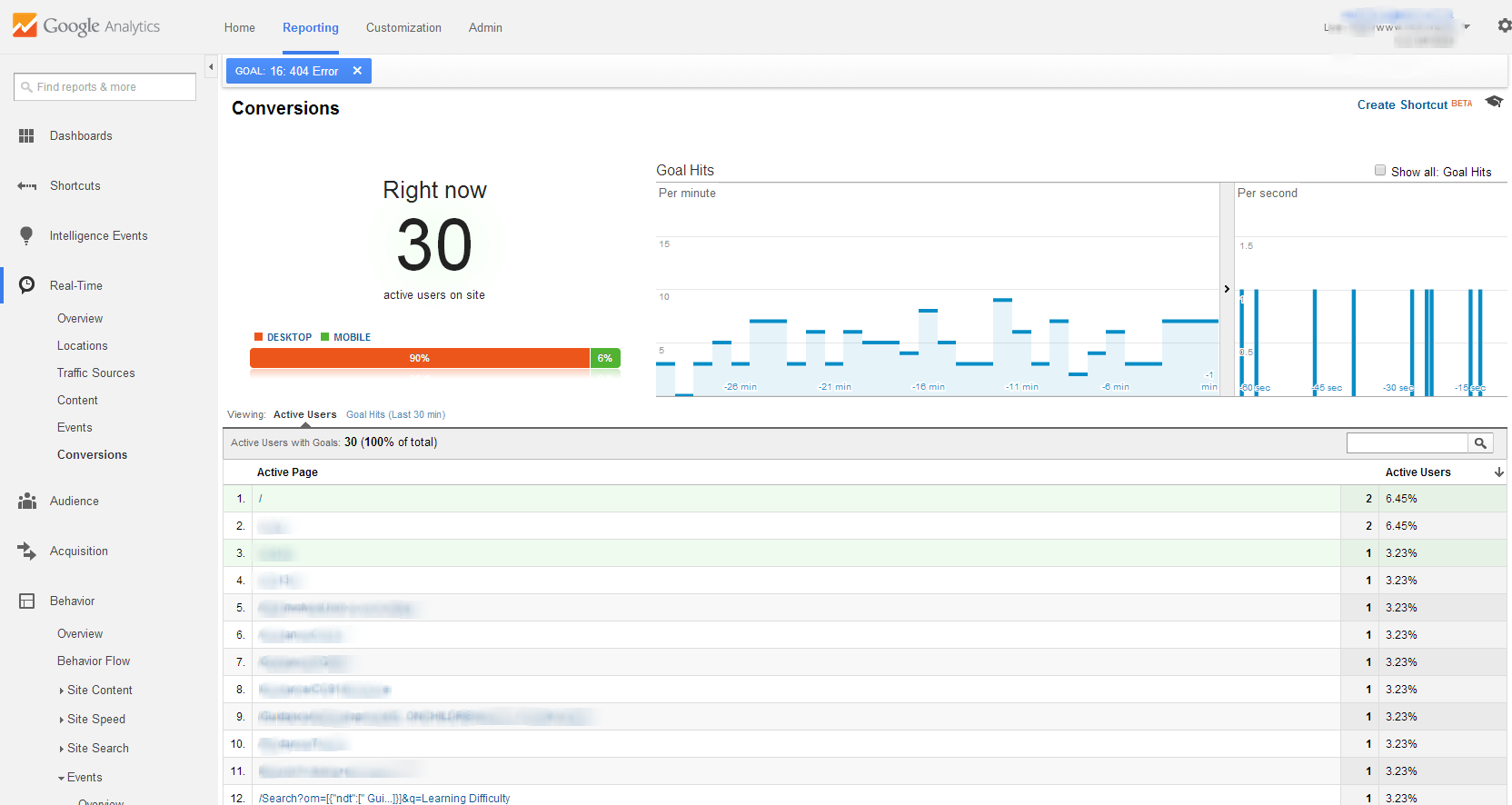Image resolution: width=1512 pixels, height=805 pixels.
Task: Click the Real-Time clock icon
Action: pos(26,285)
